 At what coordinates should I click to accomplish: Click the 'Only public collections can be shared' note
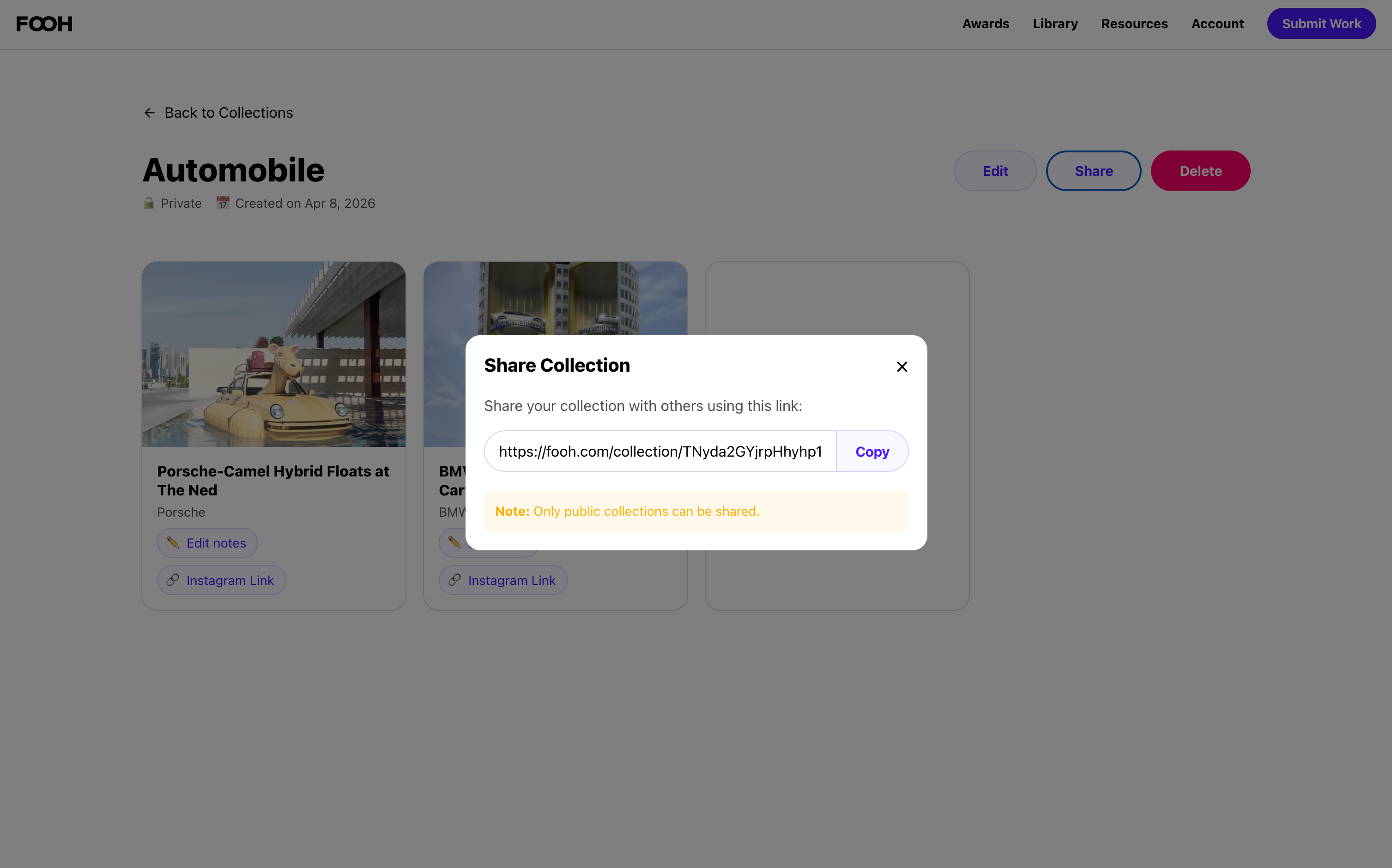coord(696,511)
